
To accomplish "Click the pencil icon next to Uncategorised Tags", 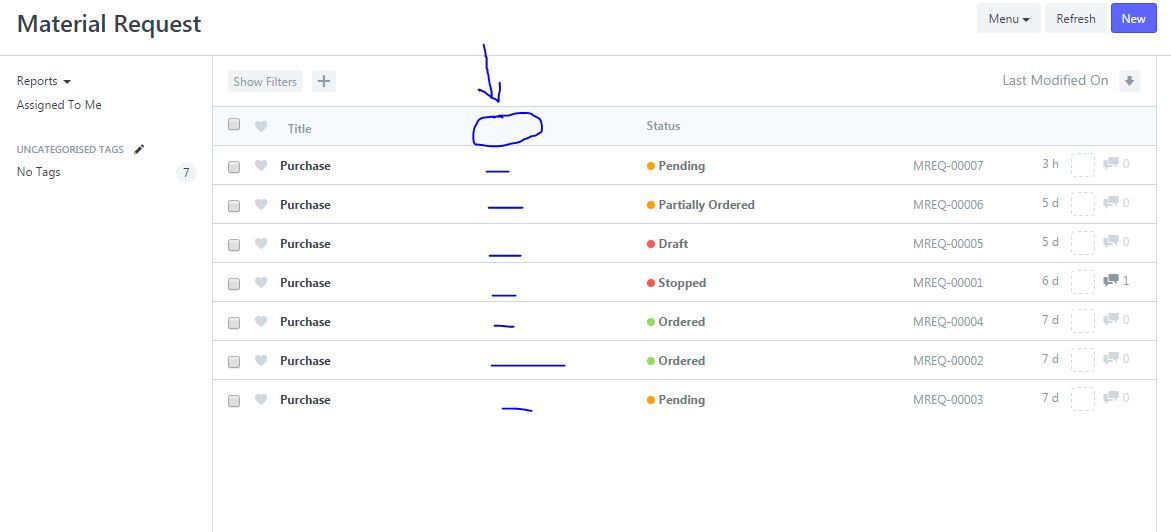I will point(139,149).
